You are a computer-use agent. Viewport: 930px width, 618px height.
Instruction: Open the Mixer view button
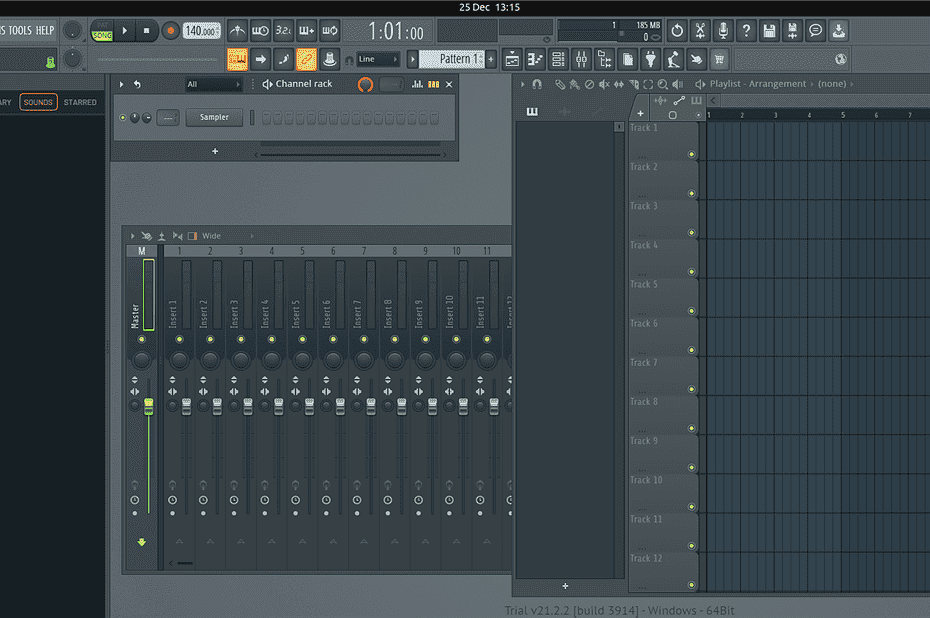581,59
